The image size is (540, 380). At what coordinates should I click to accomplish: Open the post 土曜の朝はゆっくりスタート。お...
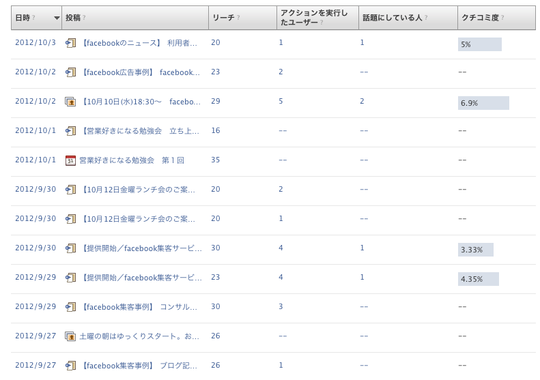click(139, 336)
